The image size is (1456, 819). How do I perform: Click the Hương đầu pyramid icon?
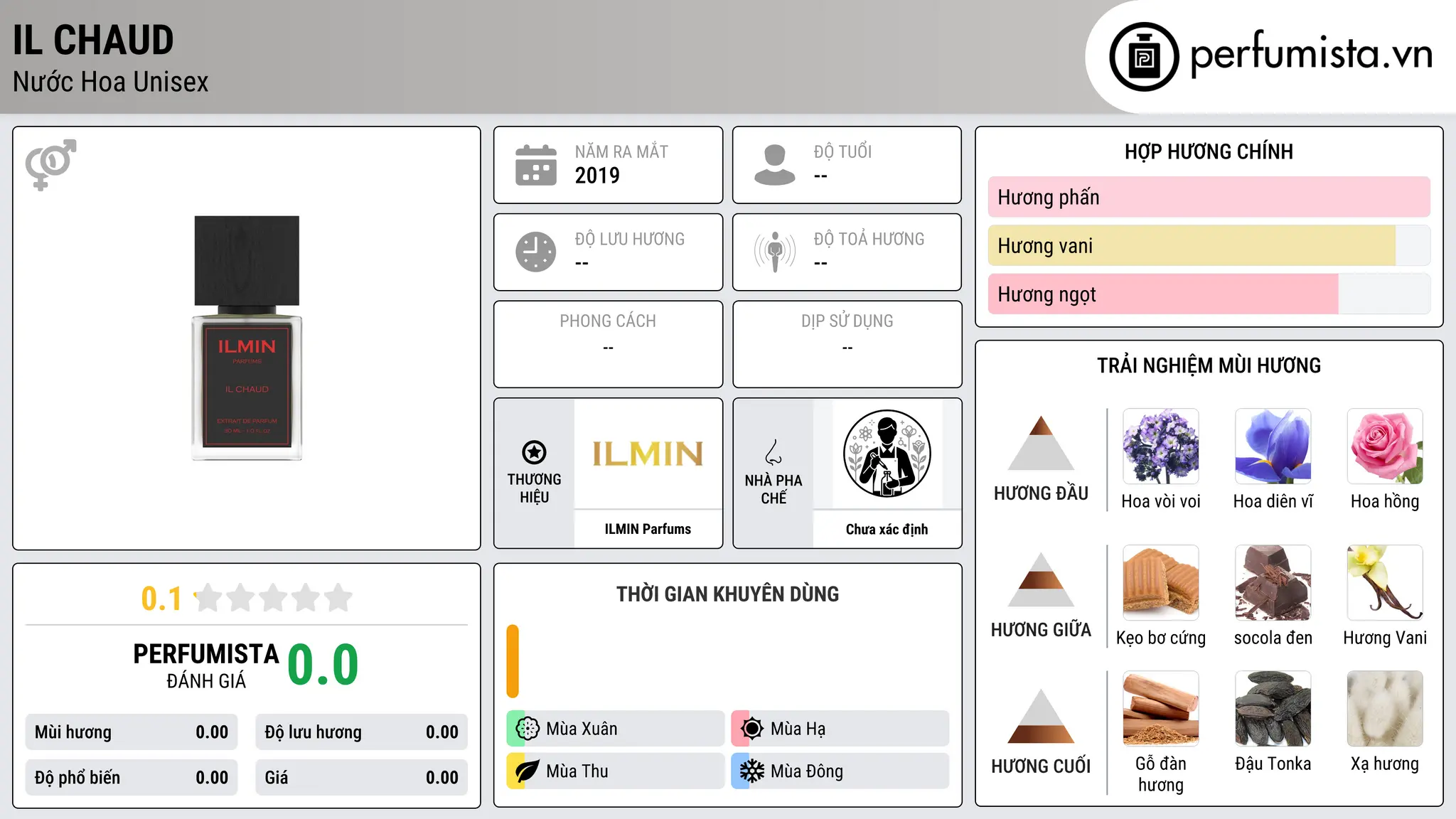[1041, 443]
